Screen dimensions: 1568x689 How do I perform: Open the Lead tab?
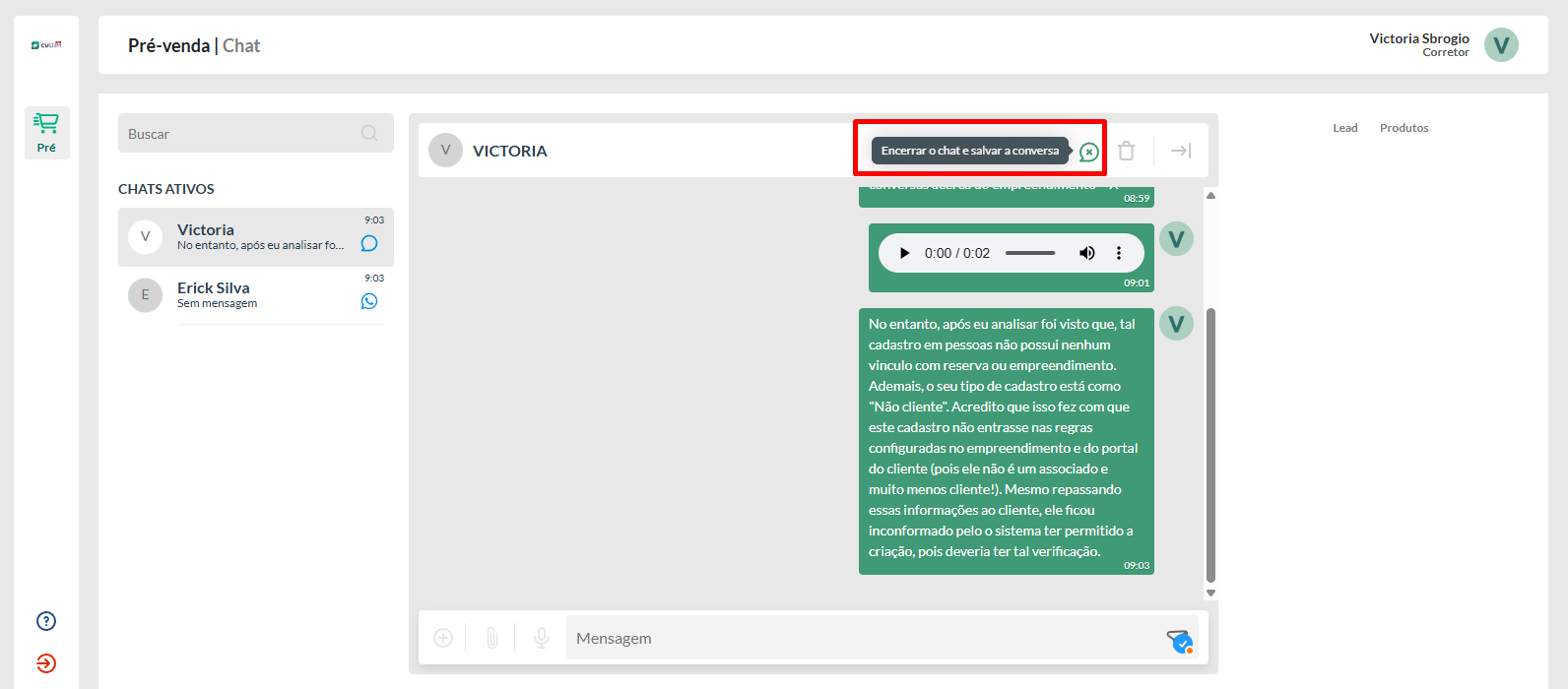(x=1345, y=128)
